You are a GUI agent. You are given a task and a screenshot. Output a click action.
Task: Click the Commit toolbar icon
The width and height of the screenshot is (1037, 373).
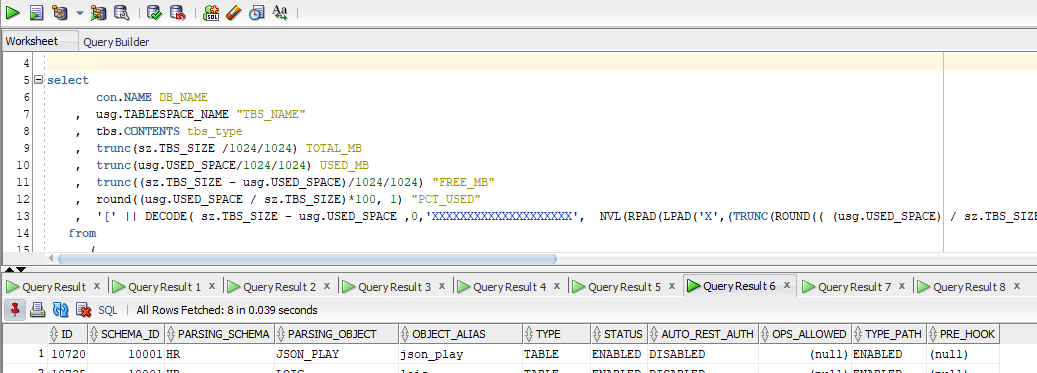[x=154, y=12]
